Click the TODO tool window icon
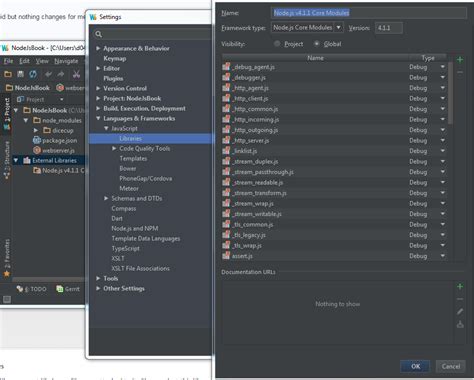This screenshot has height=380, width=474. coord(20,289)
